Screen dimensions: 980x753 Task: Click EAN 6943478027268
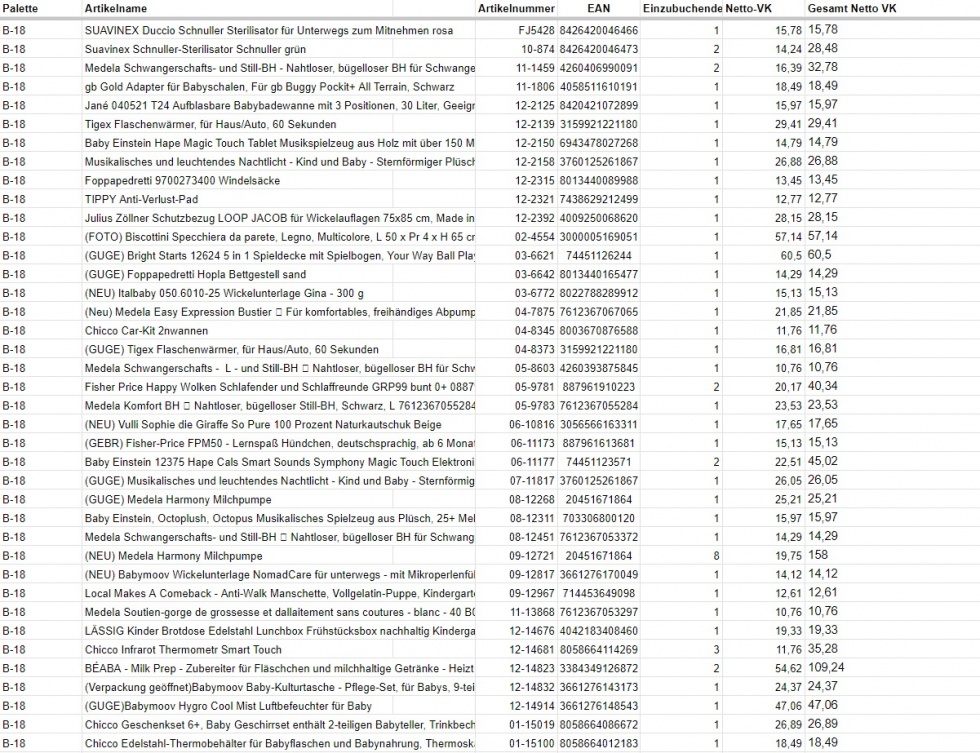599,142
